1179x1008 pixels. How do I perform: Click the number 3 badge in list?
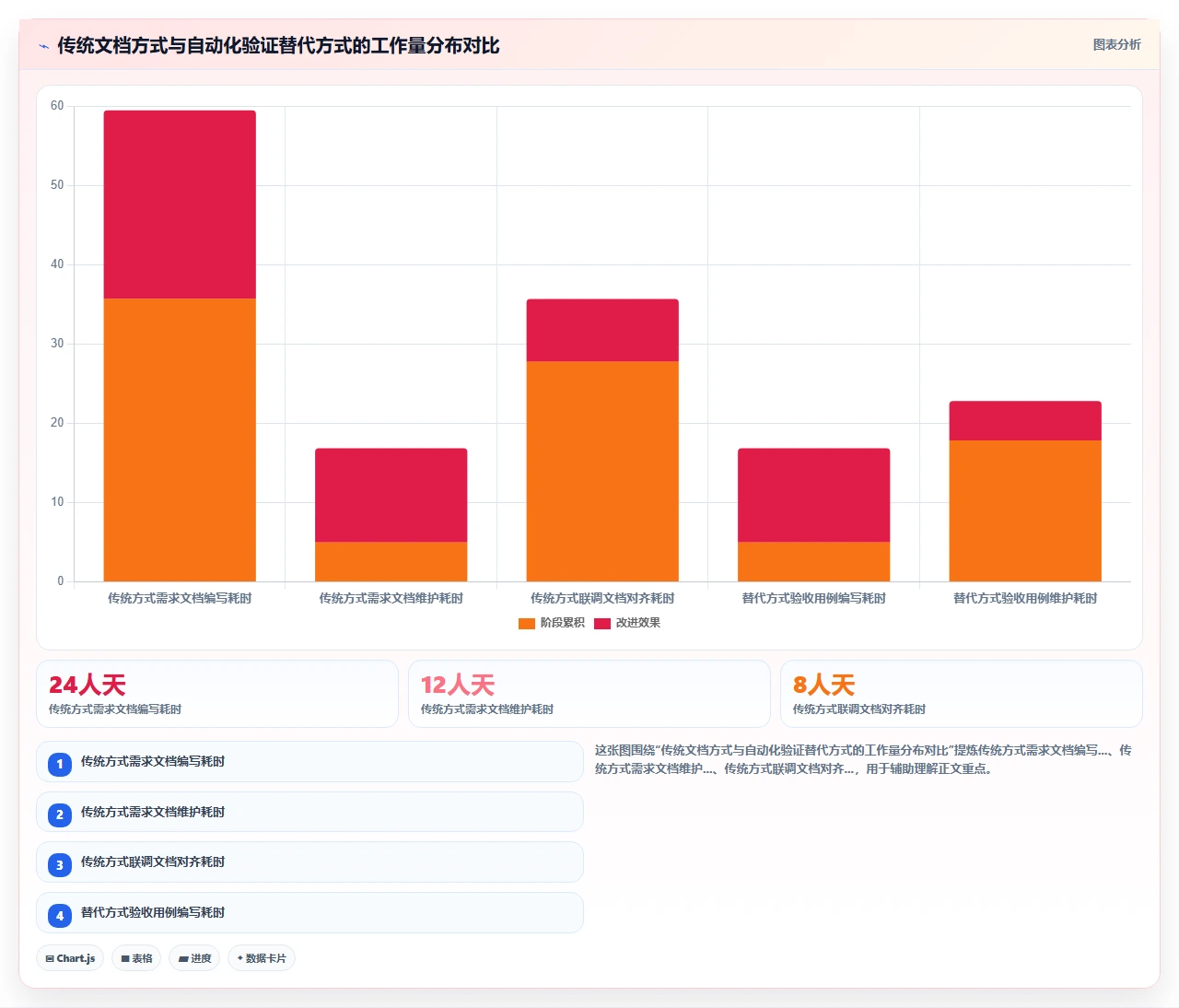[60, 864]
